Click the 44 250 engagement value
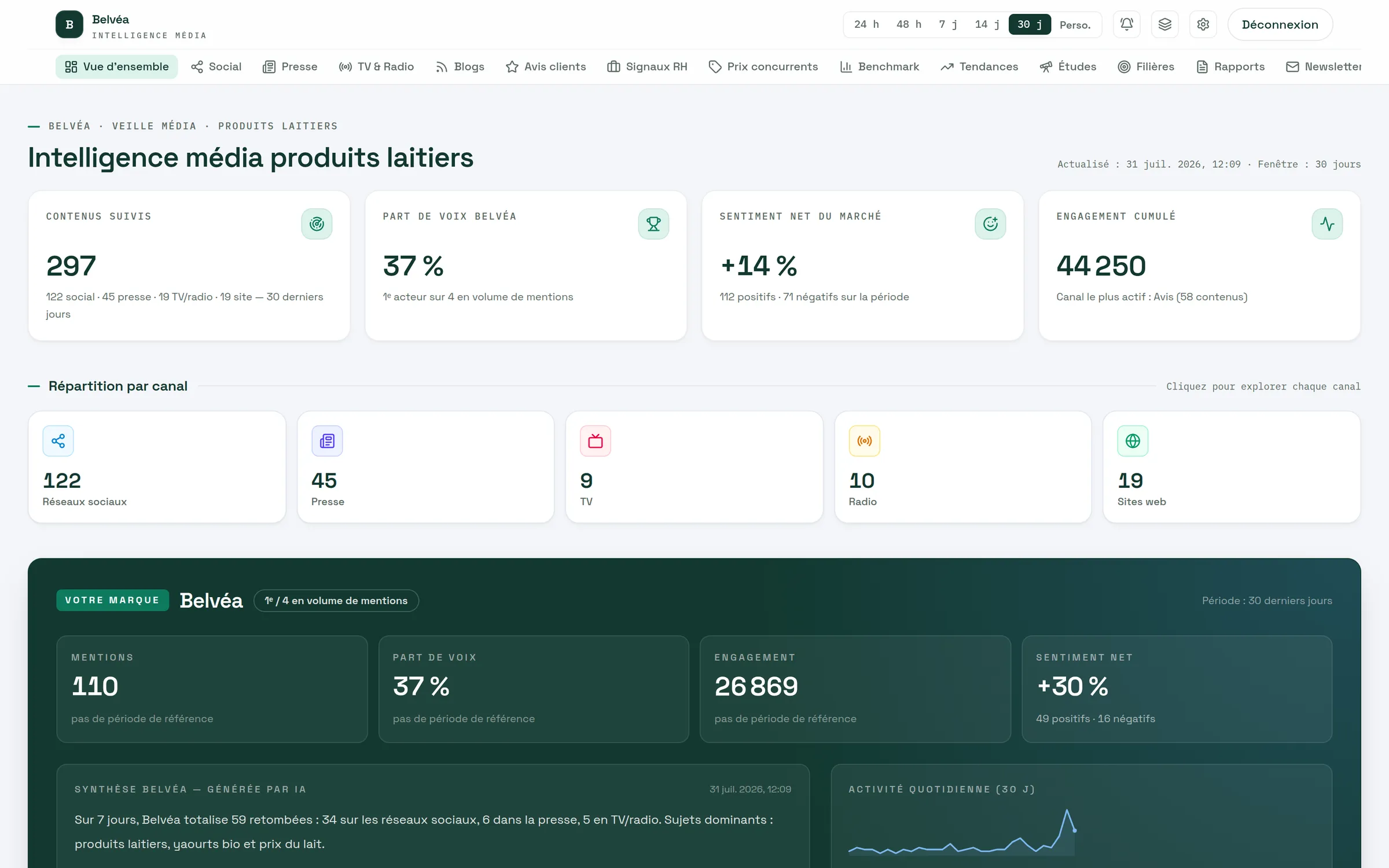 (1101, 266)
